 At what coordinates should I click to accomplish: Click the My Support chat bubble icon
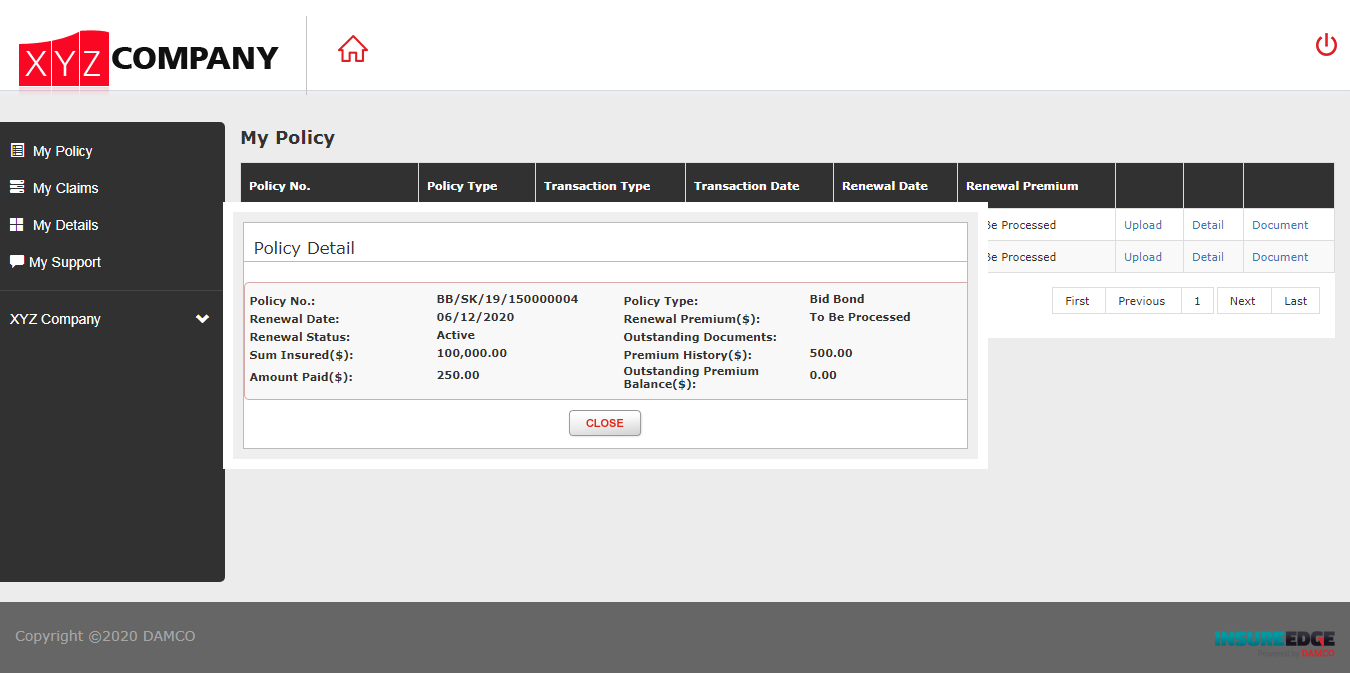point(17,261)
